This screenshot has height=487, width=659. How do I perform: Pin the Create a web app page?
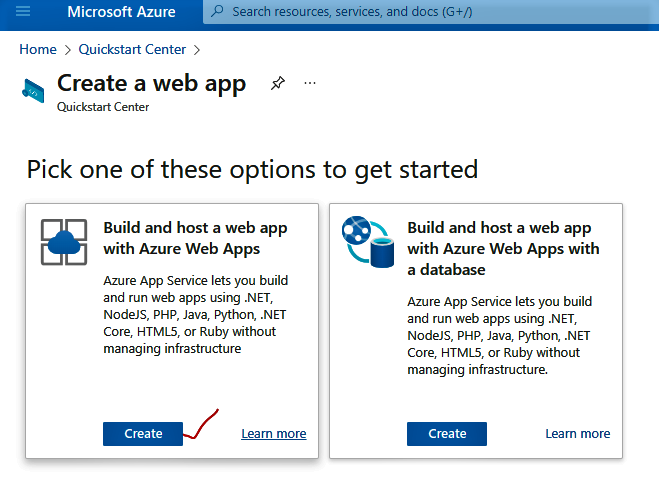click(x=277, y=84)
